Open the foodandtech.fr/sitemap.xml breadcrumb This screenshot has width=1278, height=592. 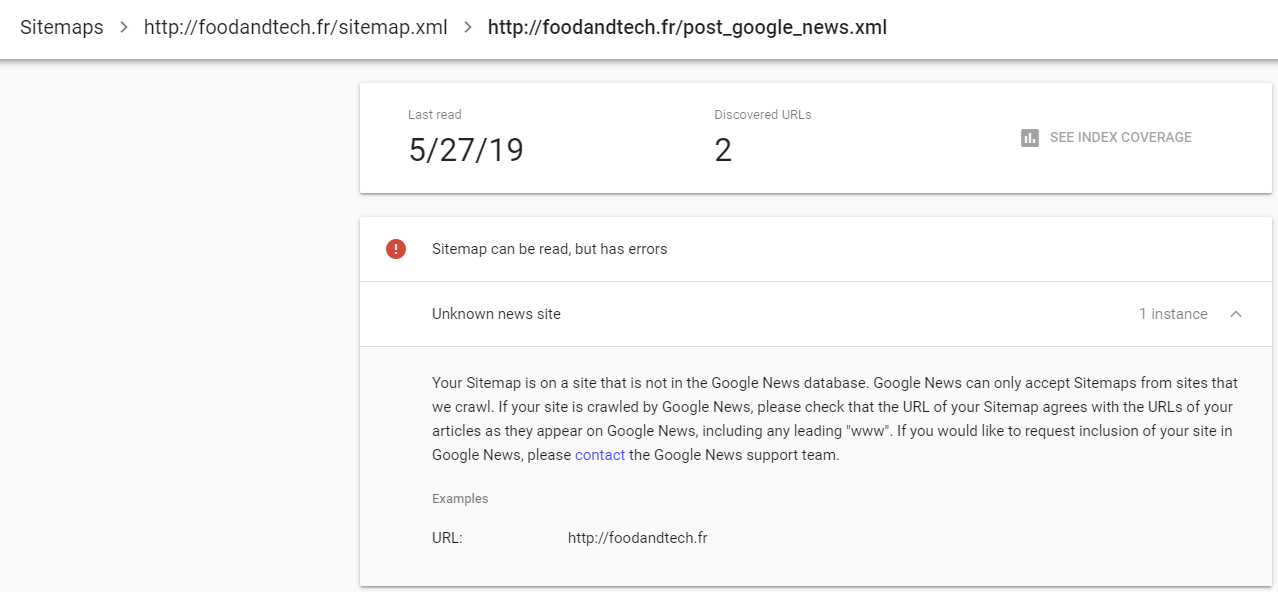[x=295, y=27]
